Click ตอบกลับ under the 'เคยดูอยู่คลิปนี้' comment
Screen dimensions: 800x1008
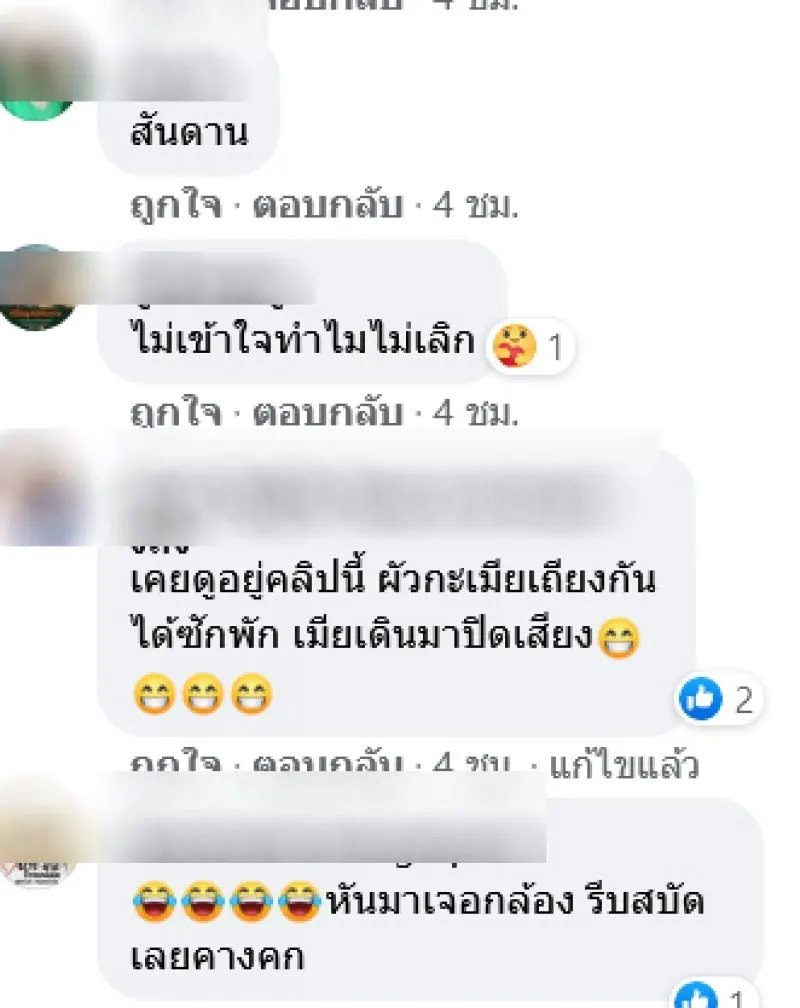[327, 765]
